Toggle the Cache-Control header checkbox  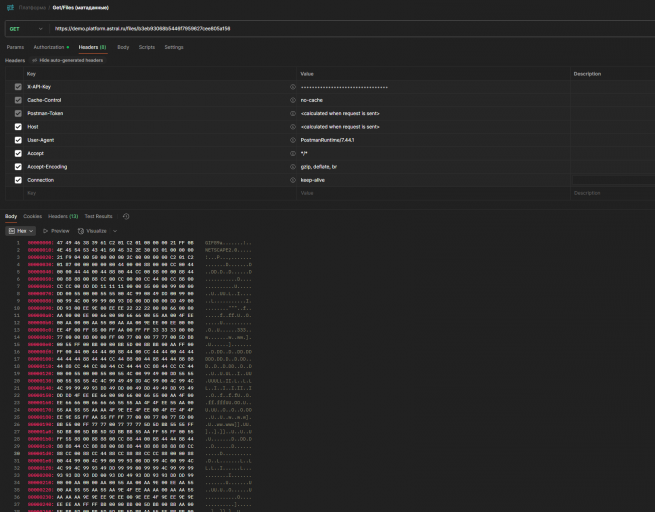(x=18, y=100)
